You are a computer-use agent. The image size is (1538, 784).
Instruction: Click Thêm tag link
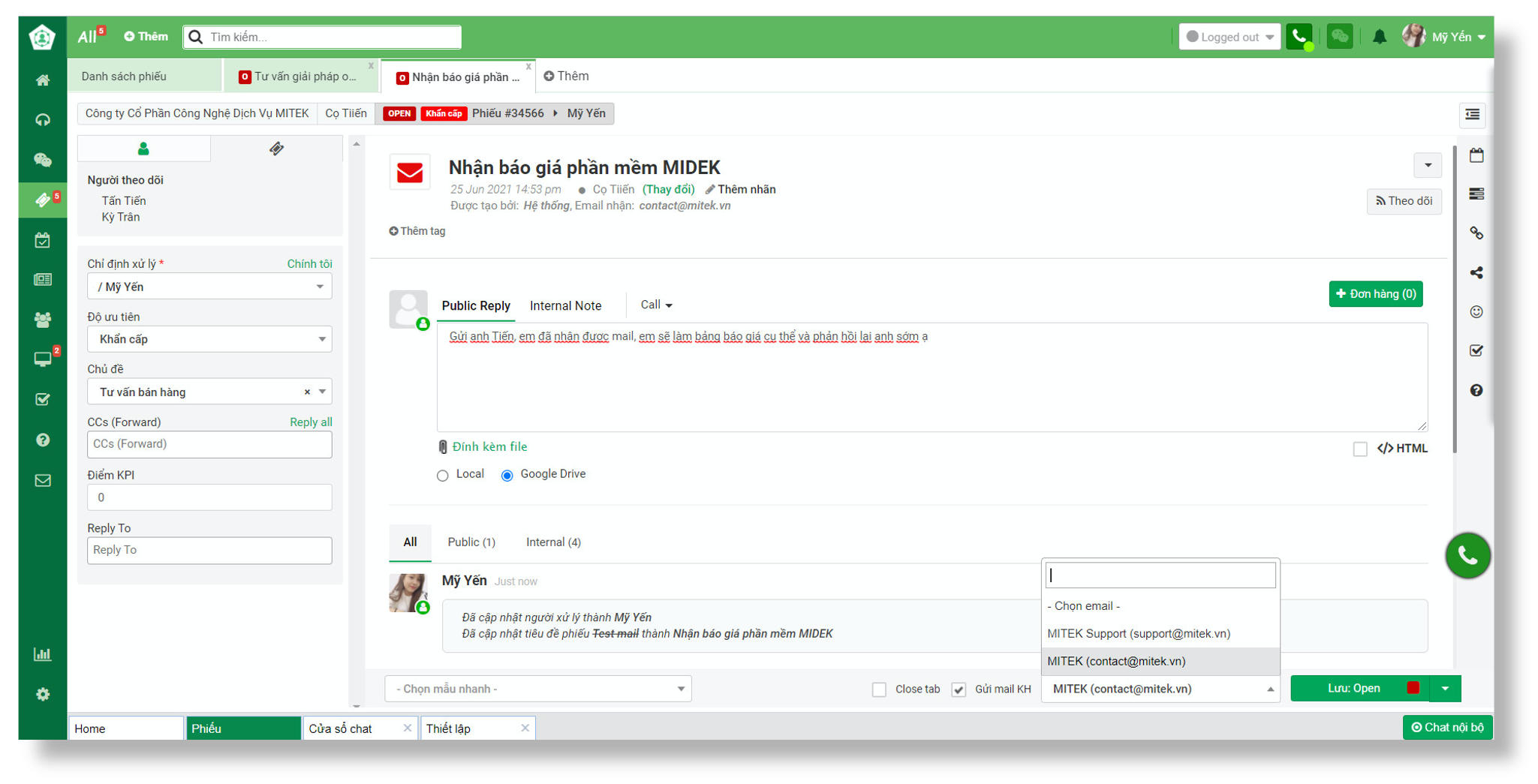(417, 231)
